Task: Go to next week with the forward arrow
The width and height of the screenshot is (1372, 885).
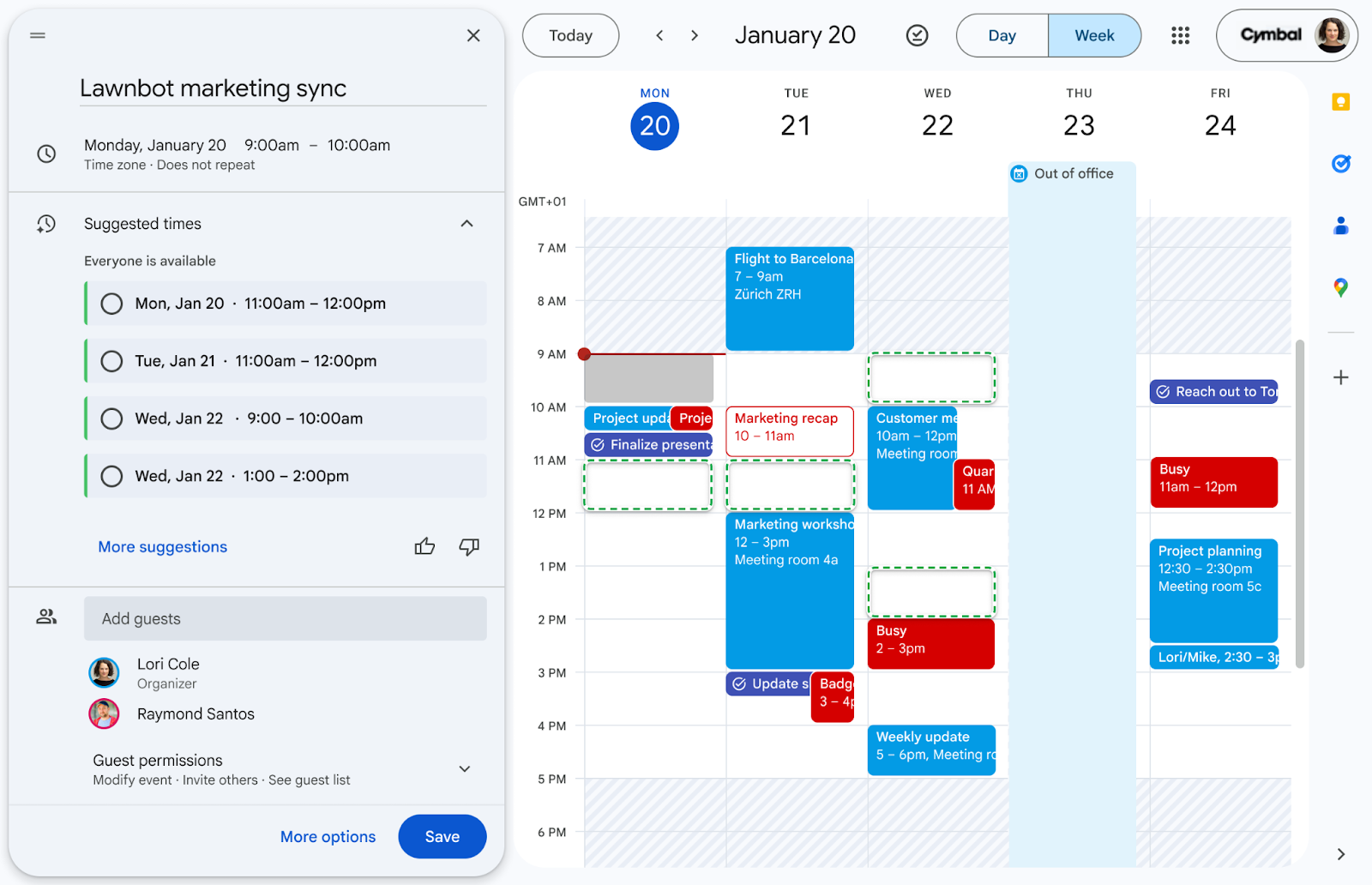Action: tap(694, 35)
